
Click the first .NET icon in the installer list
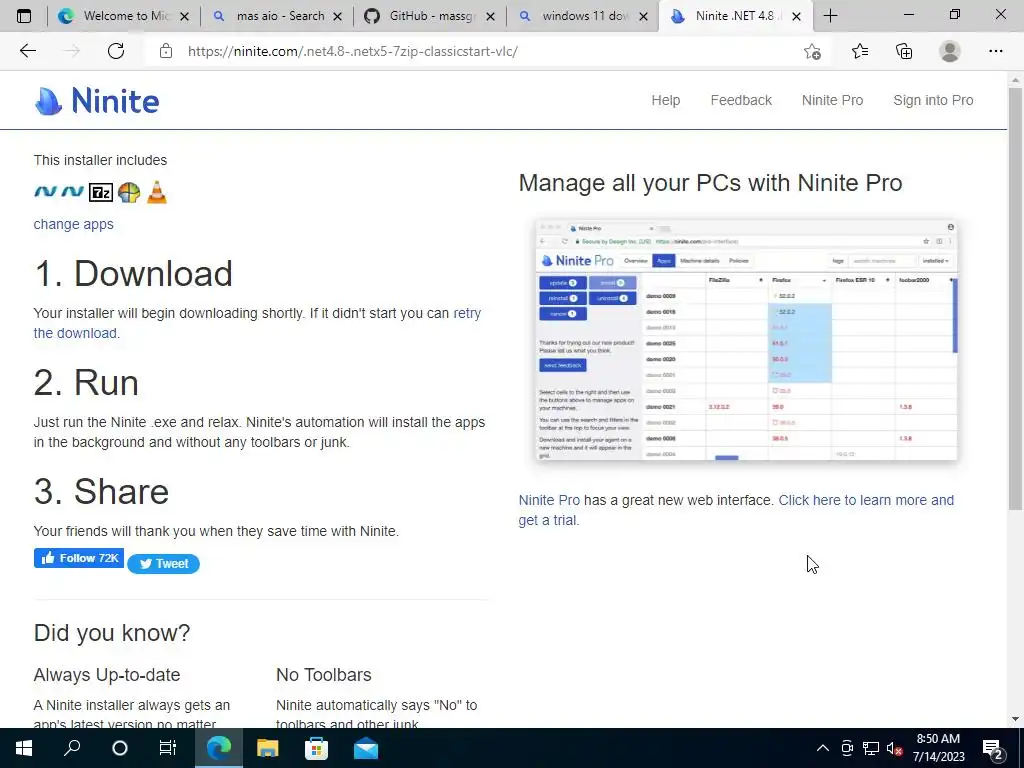[x=45, y=191]
